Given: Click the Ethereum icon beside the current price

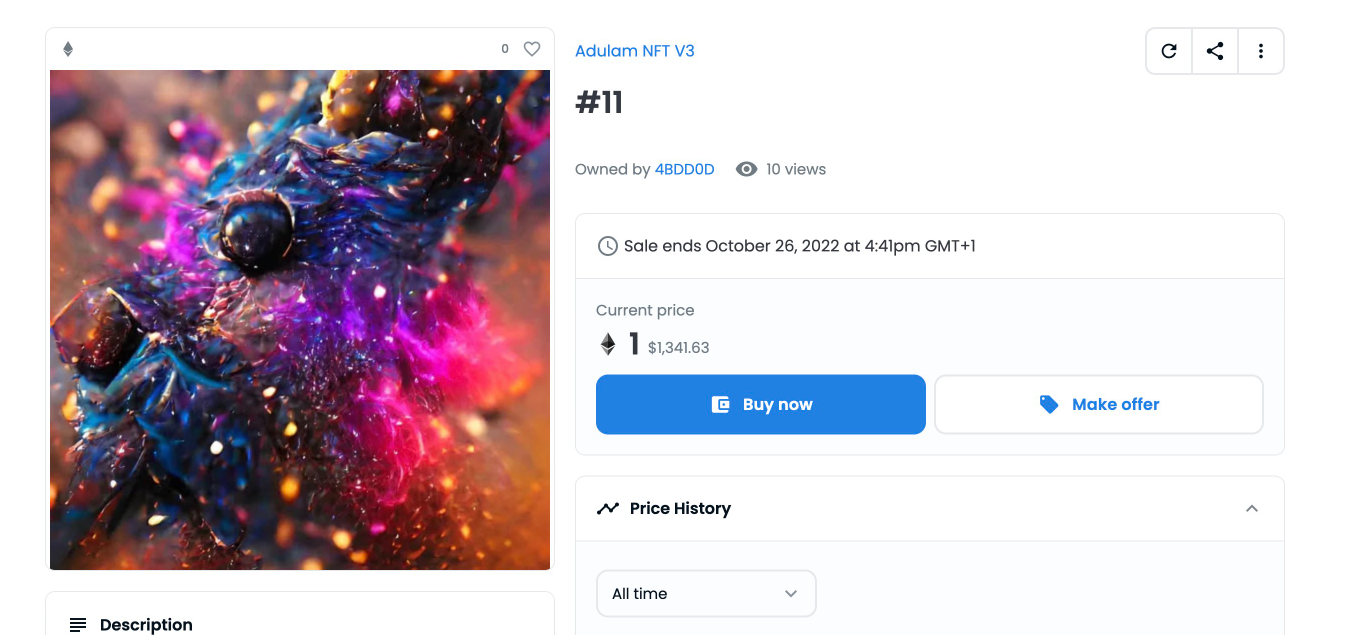Looking at the screenshot, I should 607,343.
